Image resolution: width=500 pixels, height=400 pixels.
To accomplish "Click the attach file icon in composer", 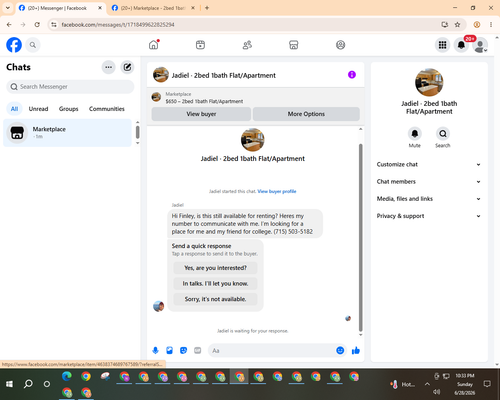I will point(169,350).
